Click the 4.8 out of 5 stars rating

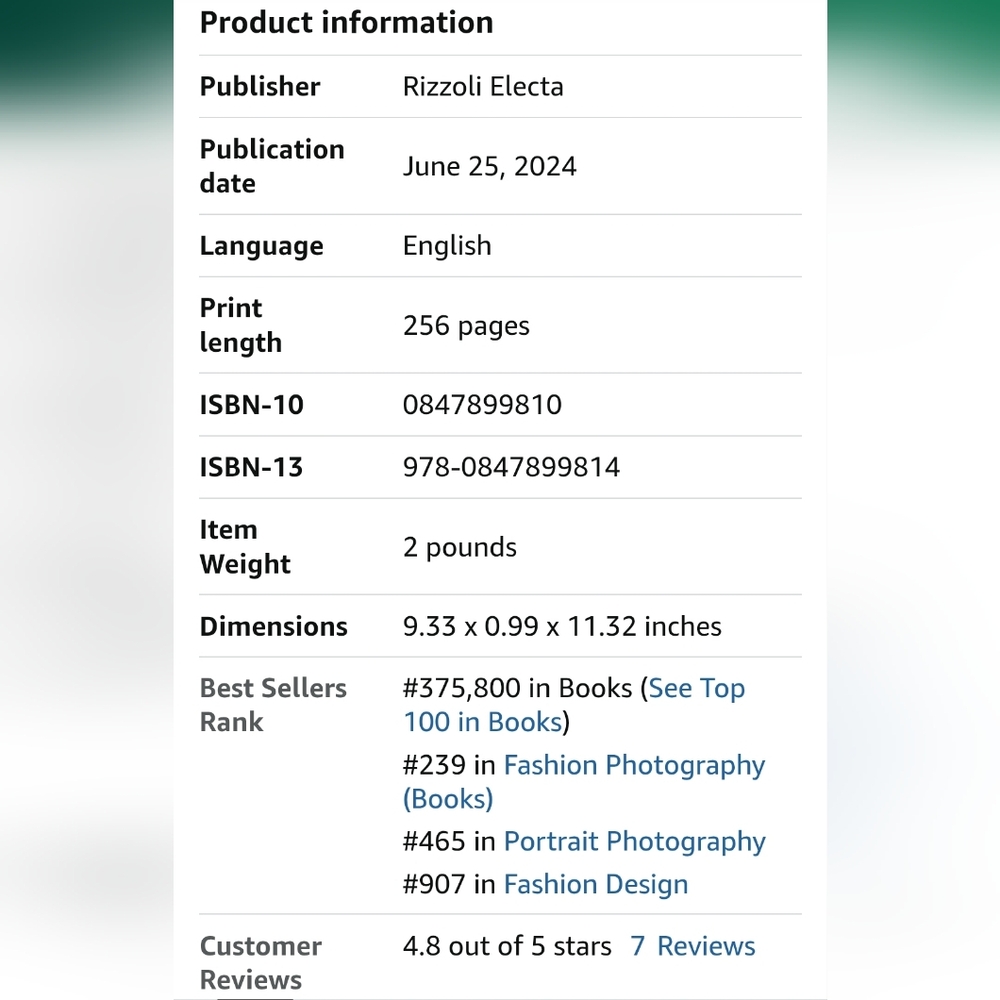(x=507, y=946)
